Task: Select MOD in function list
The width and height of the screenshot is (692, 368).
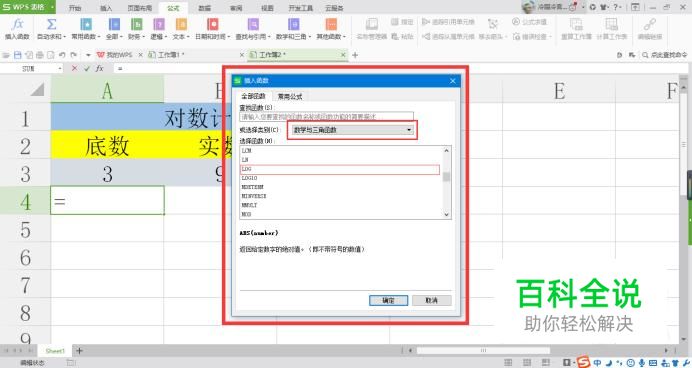Action: [x=340, y=214]
